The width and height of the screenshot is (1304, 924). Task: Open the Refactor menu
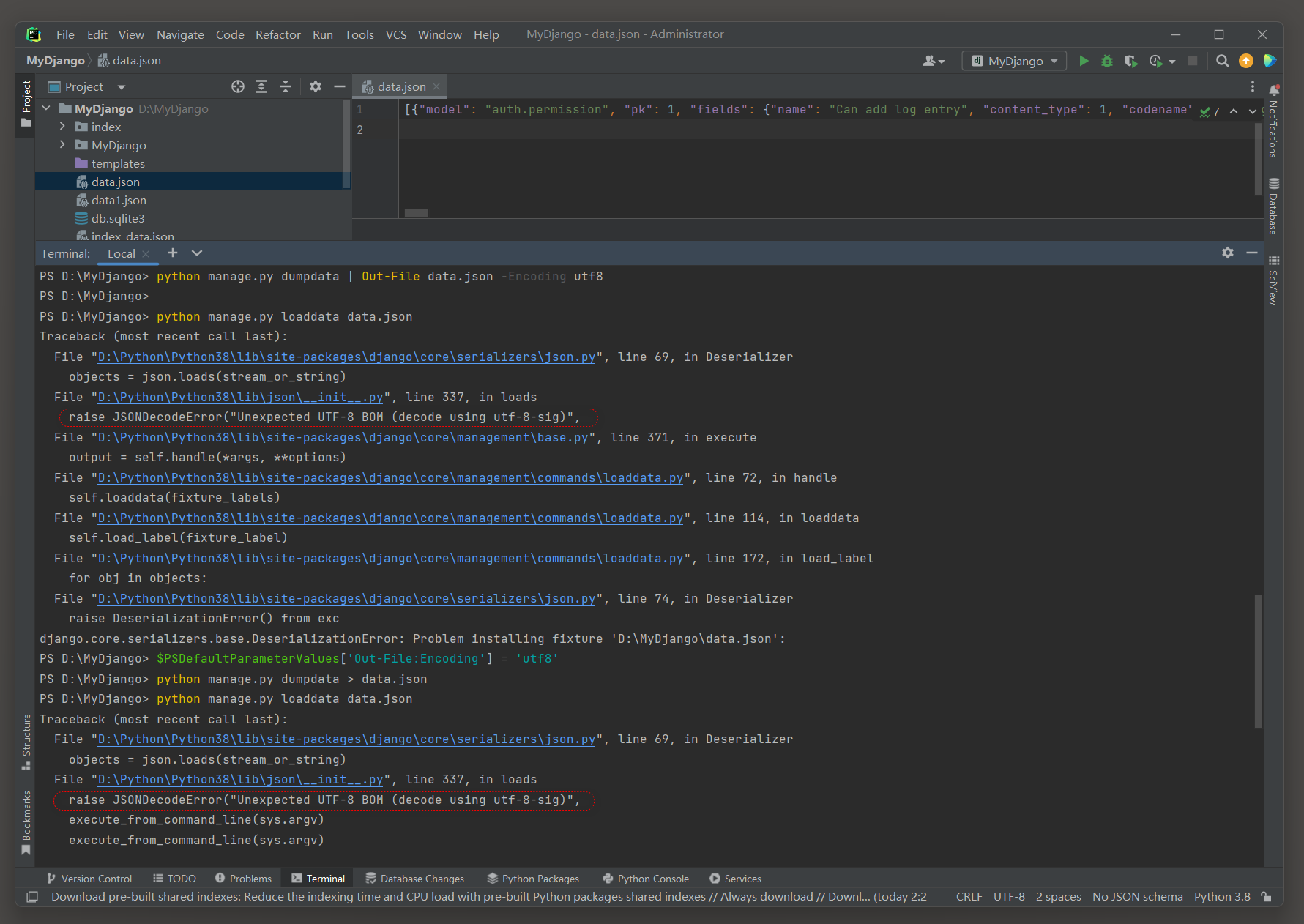[x=277, y=34]
